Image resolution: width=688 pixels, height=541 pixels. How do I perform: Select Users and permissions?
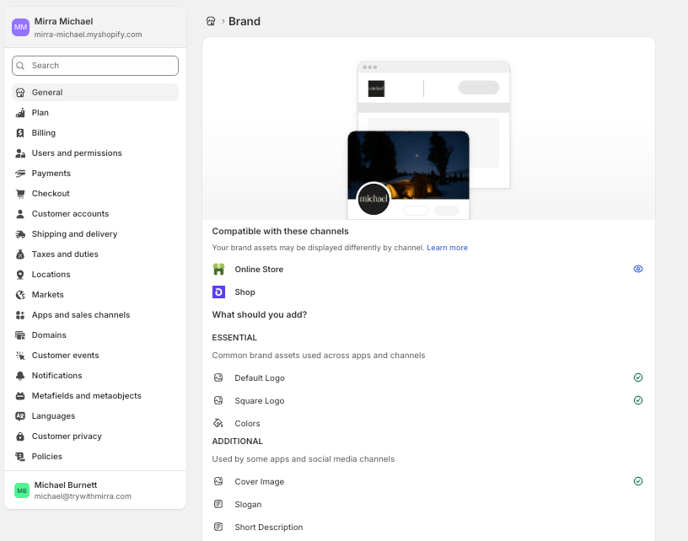95,153
